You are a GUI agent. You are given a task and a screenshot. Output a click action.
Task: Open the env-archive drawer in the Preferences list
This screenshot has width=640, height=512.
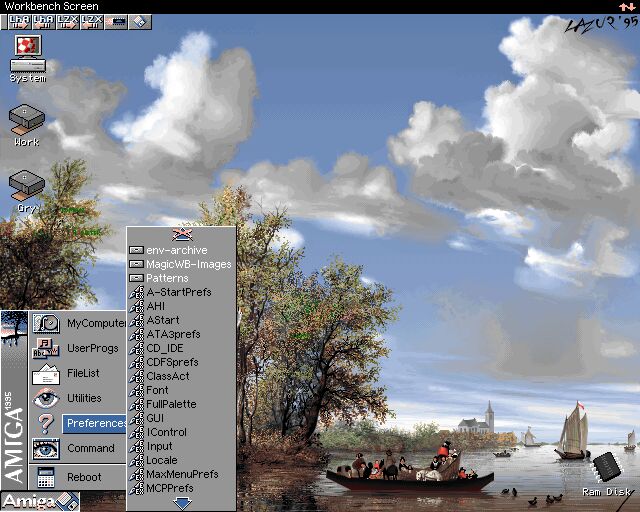click(x=181, y=250)
